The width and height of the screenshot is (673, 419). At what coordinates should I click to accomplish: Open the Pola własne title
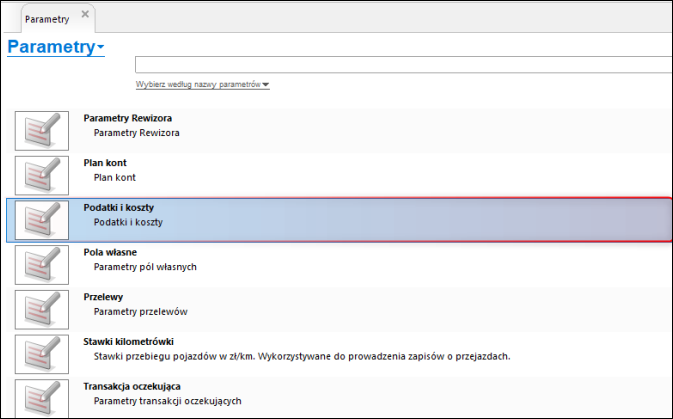pyautogui.click(x=109, y=252)
